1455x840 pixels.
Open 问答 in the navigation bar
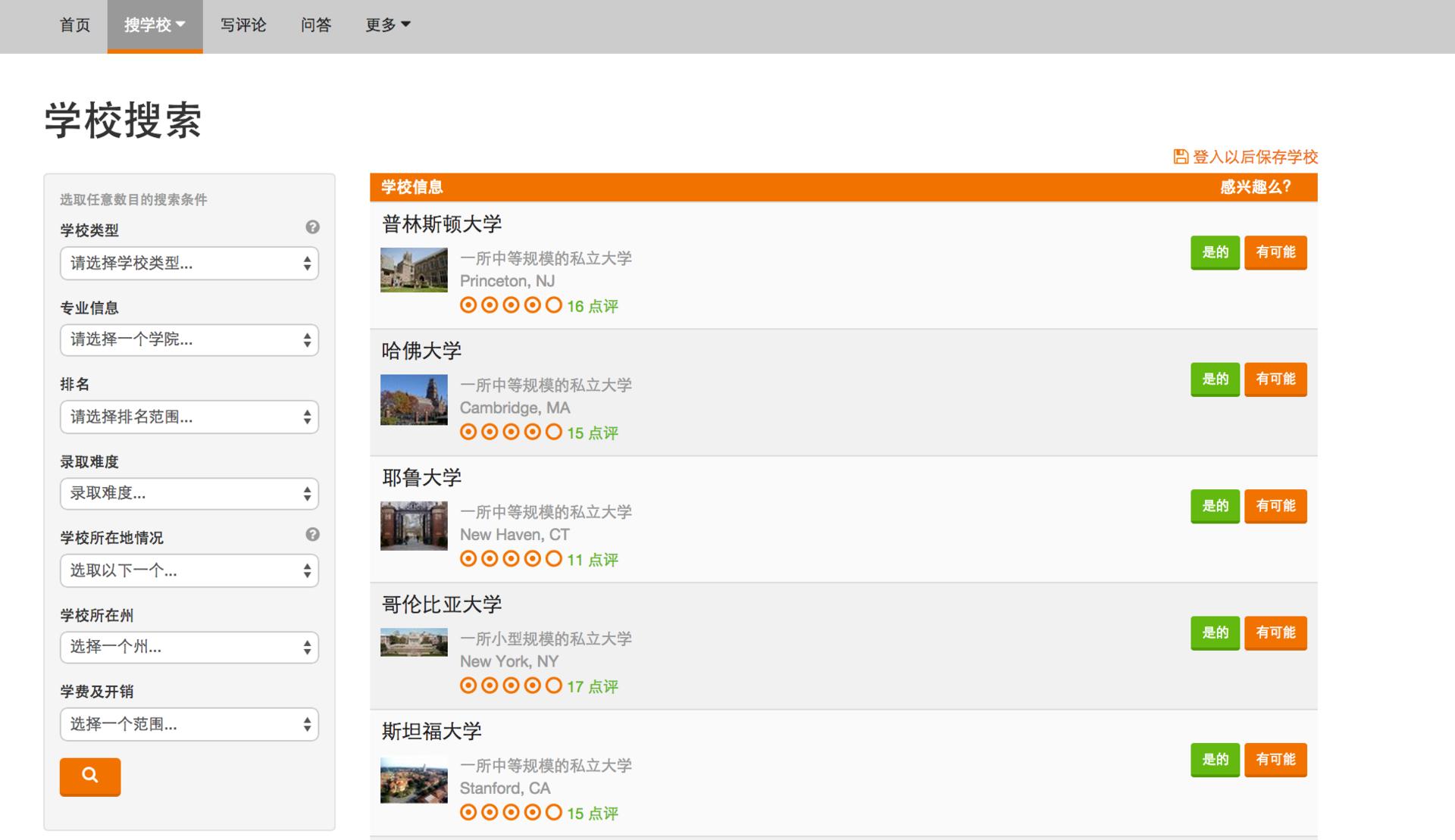pos(316,25)
